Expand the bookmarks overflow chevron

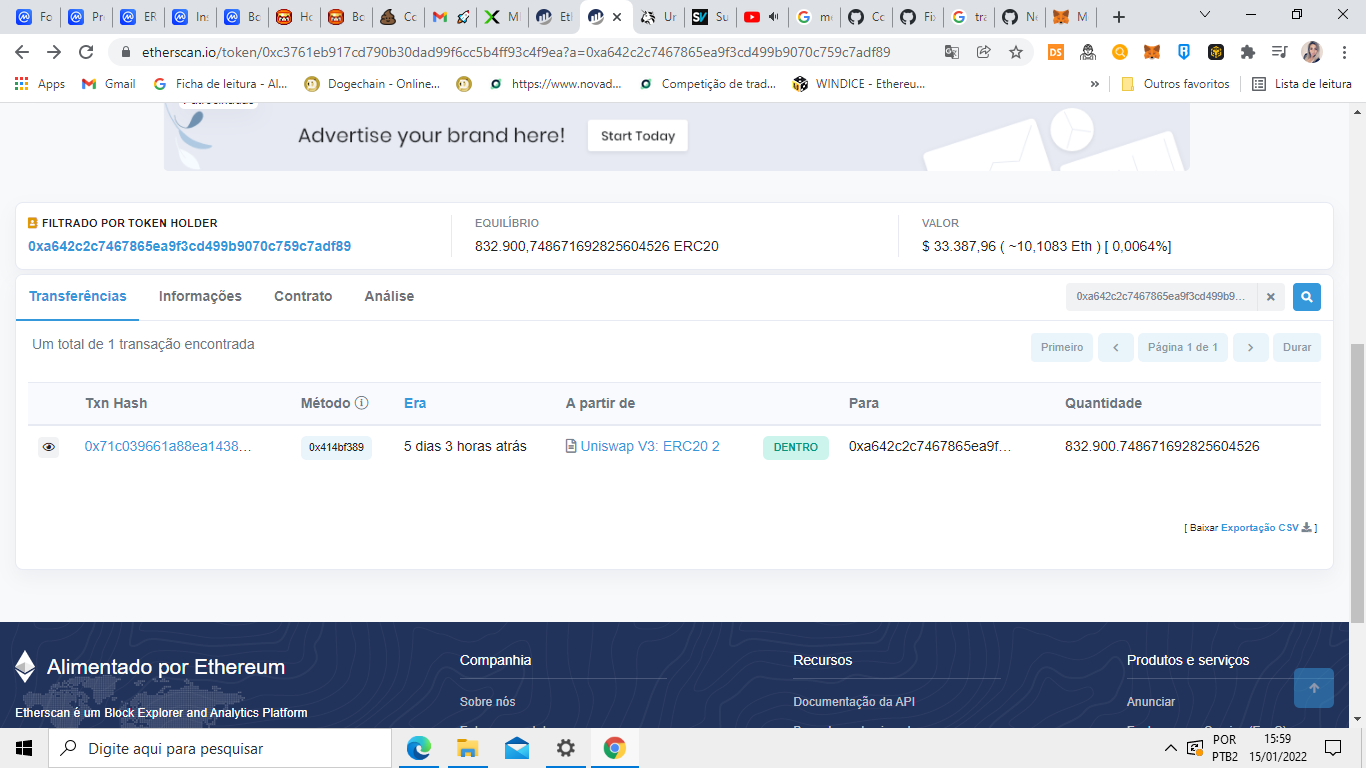click(x=1095, y=84)
